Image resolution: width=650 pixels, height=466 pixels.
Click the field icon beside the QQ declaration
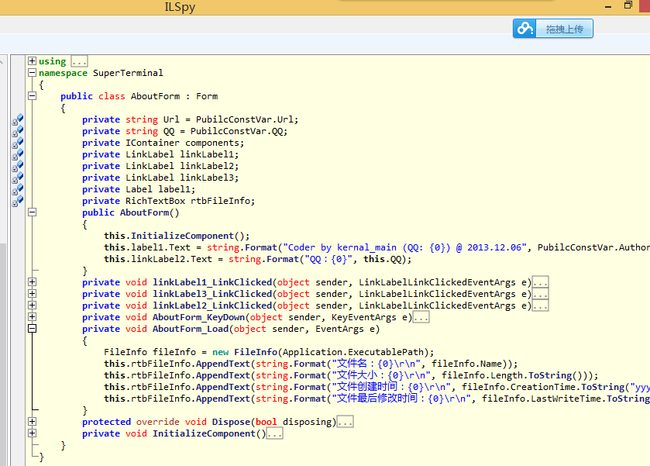coord(17,131)
